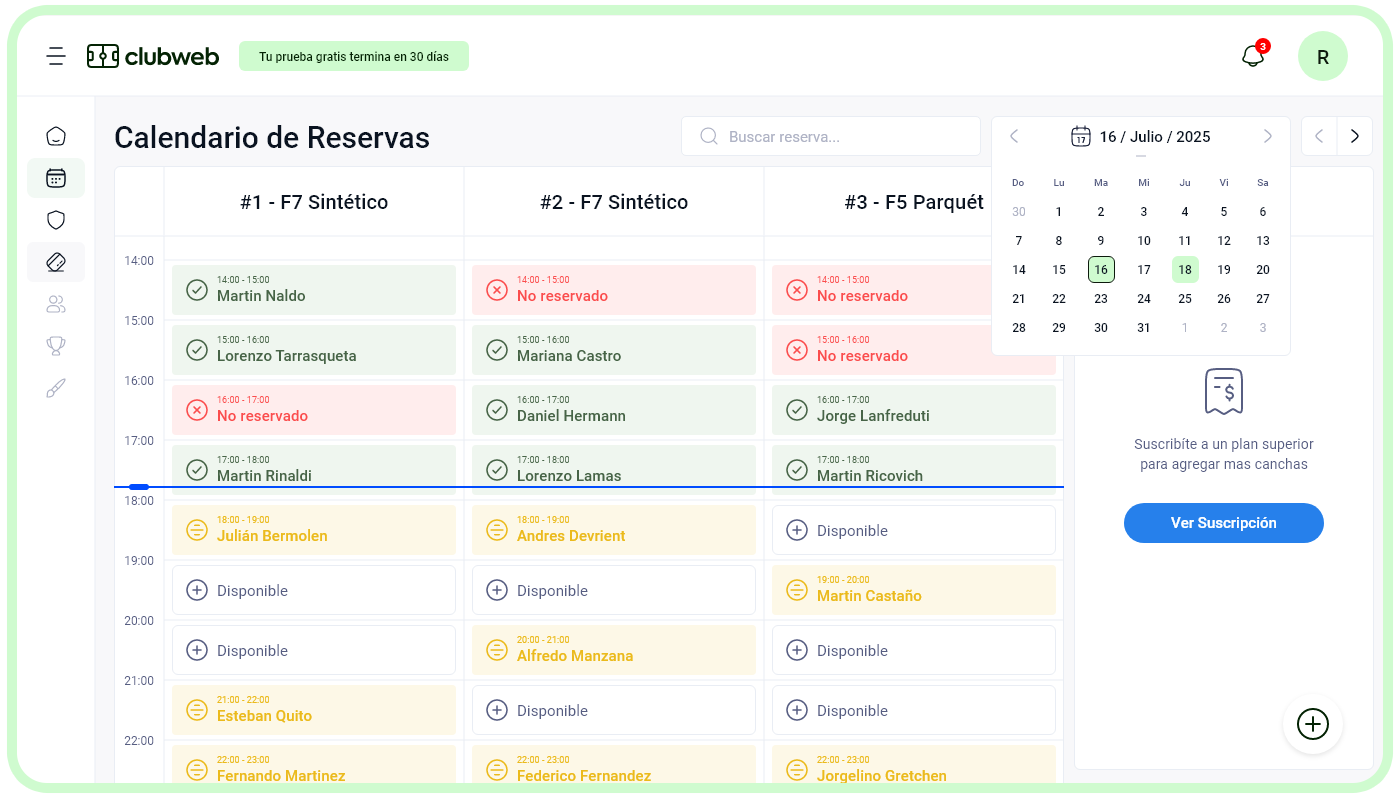Click the round plus floating button
This screenshot has width=1400, height=800.
1312,724
